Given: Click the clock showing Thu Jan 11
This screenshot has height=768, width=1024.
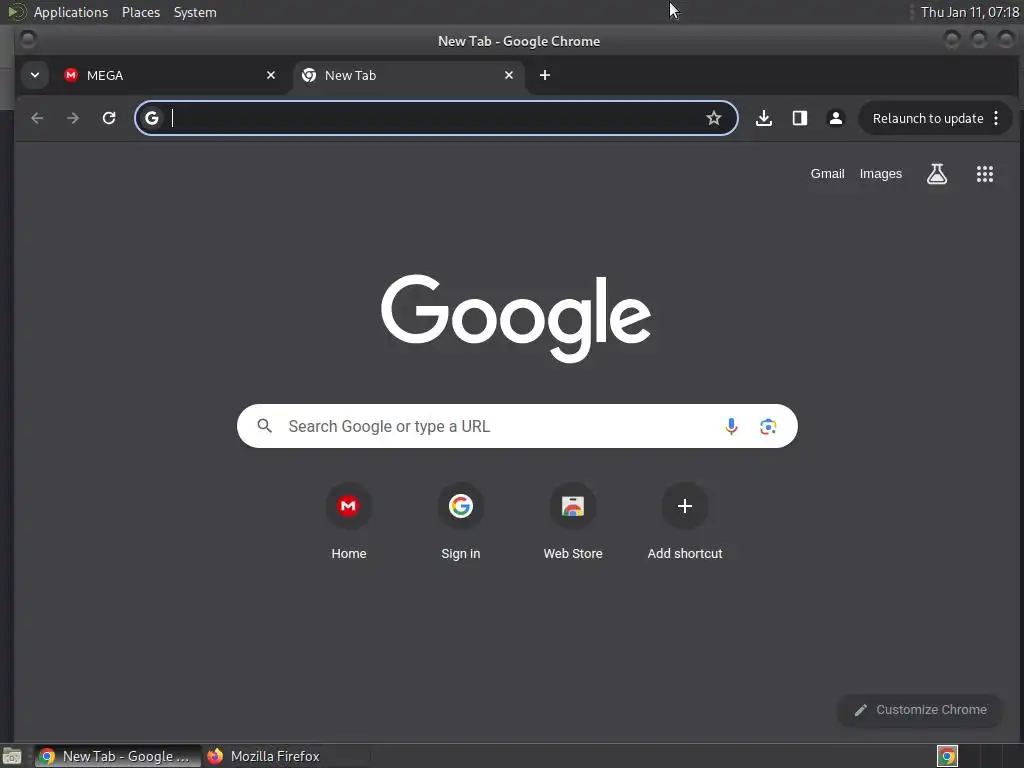Looking at the screenshot, I should [970, 12].
